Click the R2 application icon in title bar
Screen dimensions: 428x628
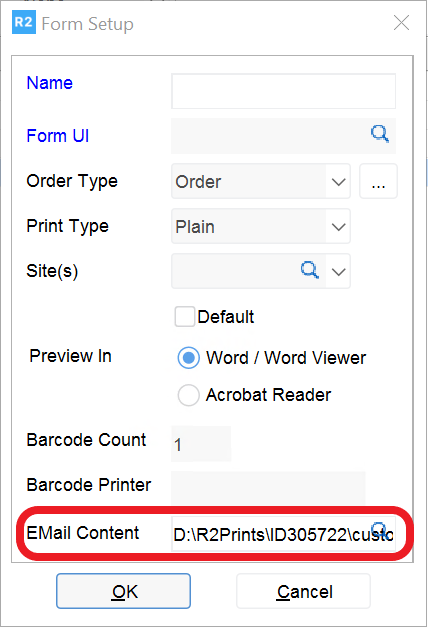click(x=24, y=22)
